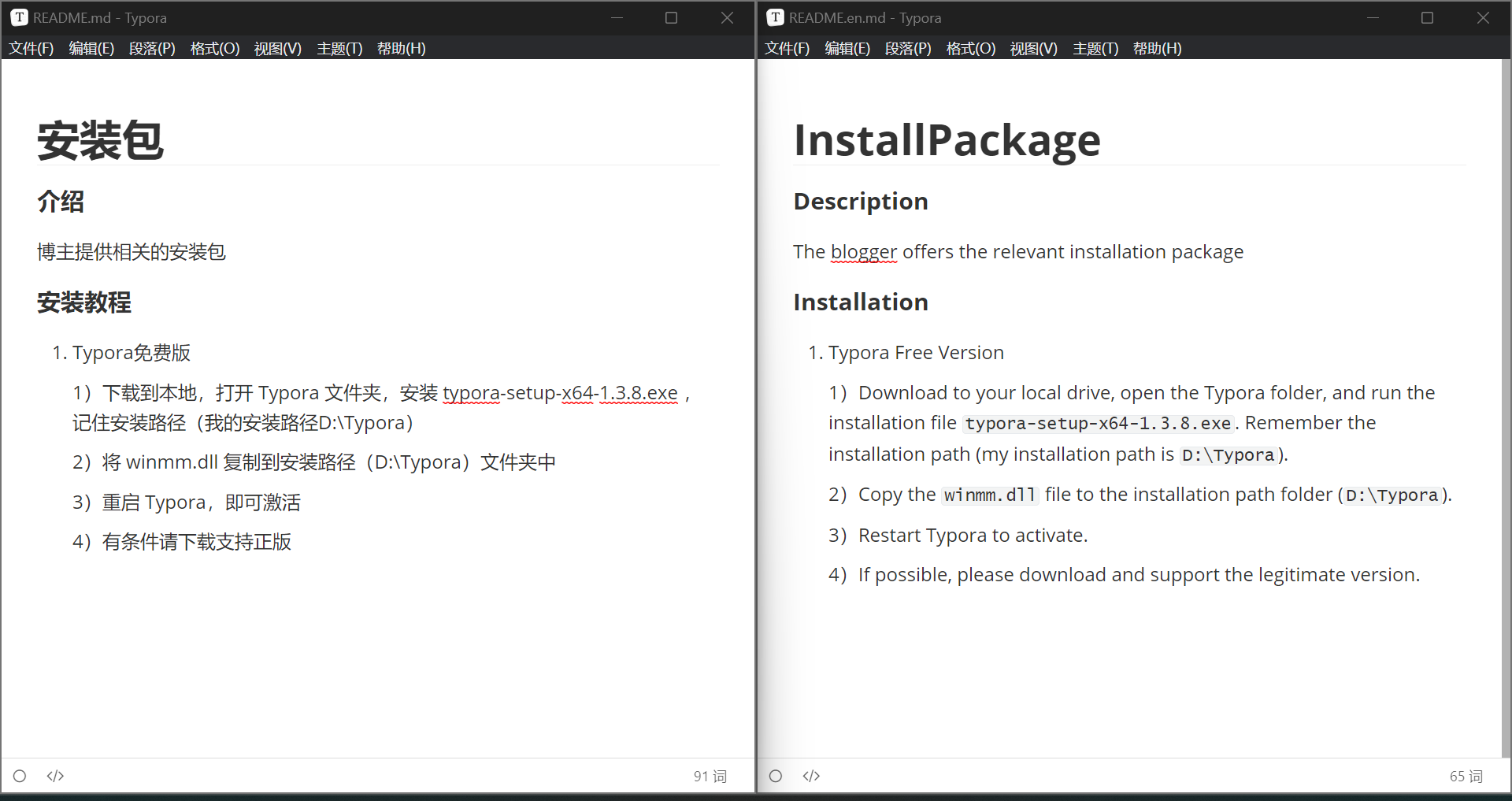This screenshot has width=1512, height=801.
Task: Click the Installation heading
Action: (861, 302)
